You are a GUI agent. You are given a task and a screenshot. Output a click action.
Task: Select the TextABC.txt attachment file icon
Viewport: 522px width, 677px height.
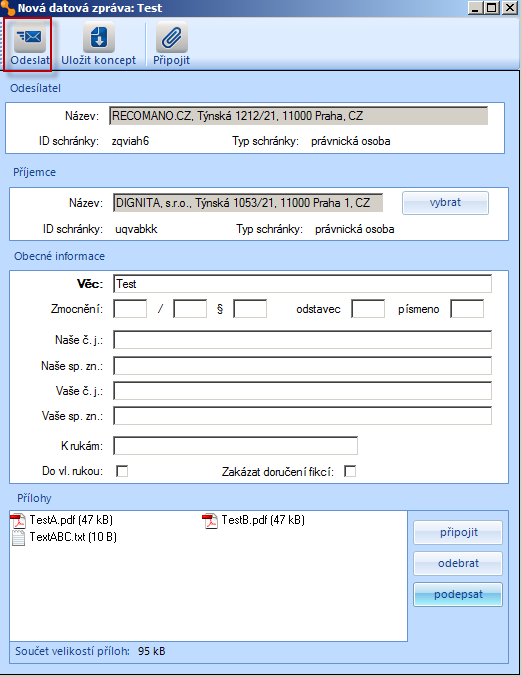(19, 538)
